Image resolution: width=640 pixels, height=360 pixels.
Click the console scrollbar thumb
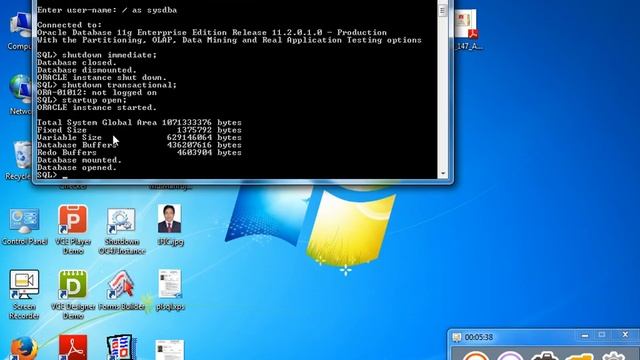coord(442,11)
